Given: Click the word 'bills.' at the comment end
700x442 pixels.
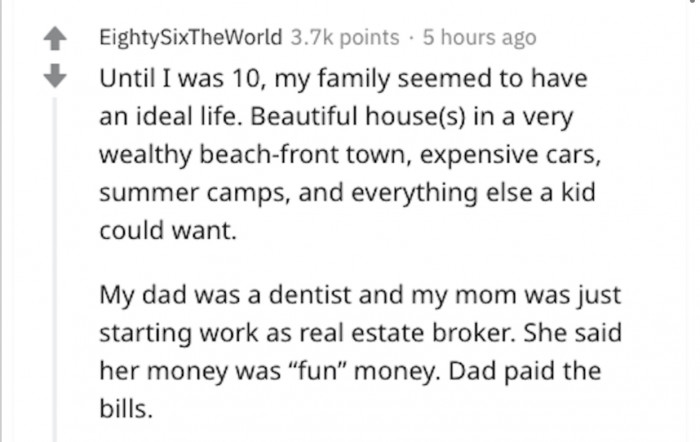Looking at the screenshot, I should tap(126, 409).
